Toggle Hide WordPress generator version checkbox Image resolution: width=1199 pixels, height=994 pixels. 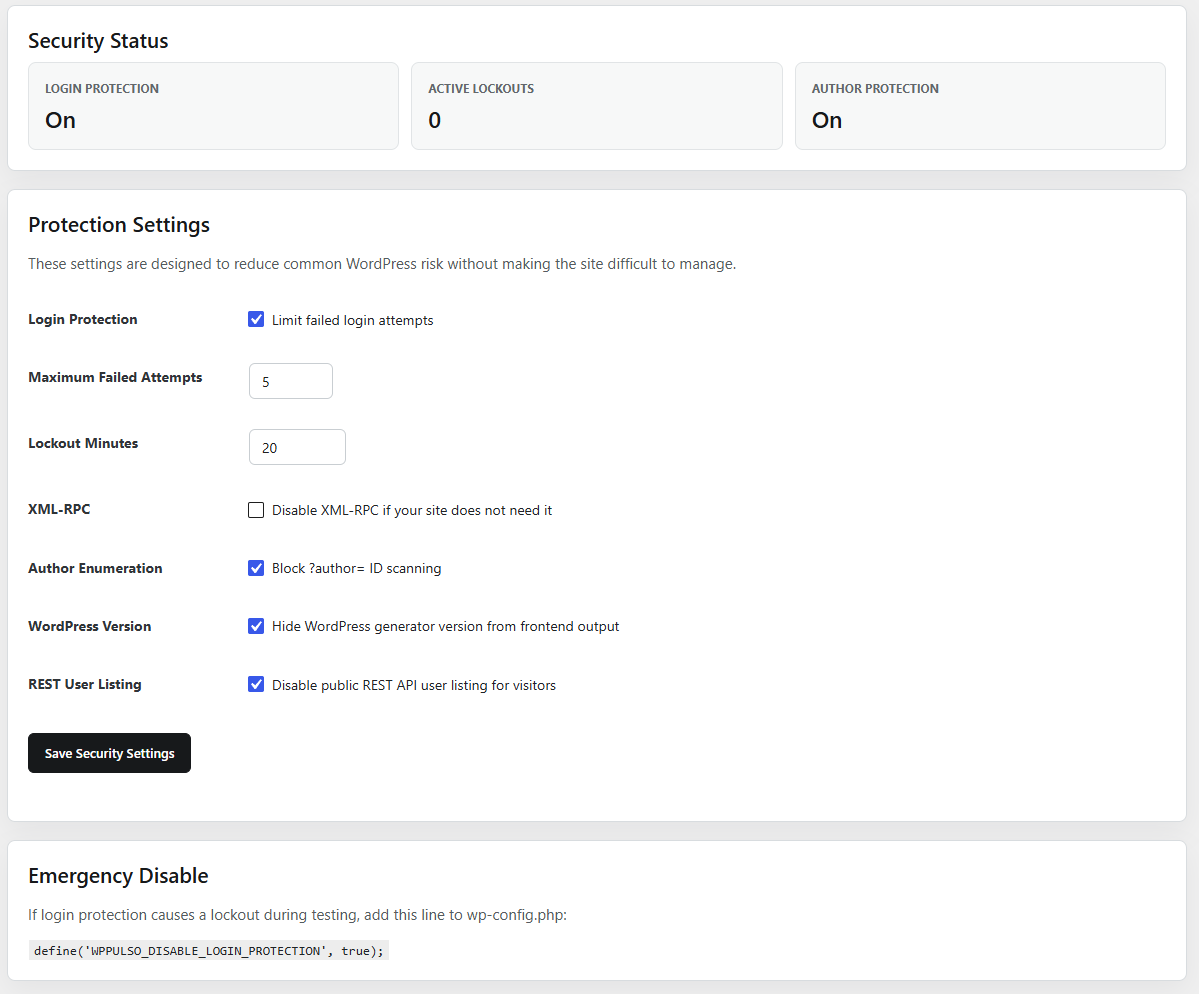(x=256, y=626)
